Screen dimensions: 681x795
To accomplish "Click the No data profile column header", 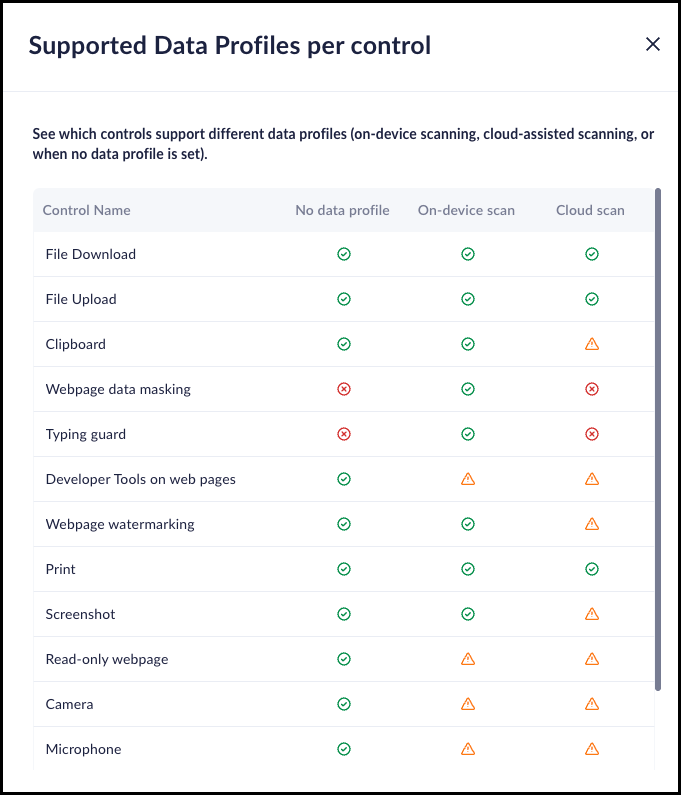I will tap(342, 210).
